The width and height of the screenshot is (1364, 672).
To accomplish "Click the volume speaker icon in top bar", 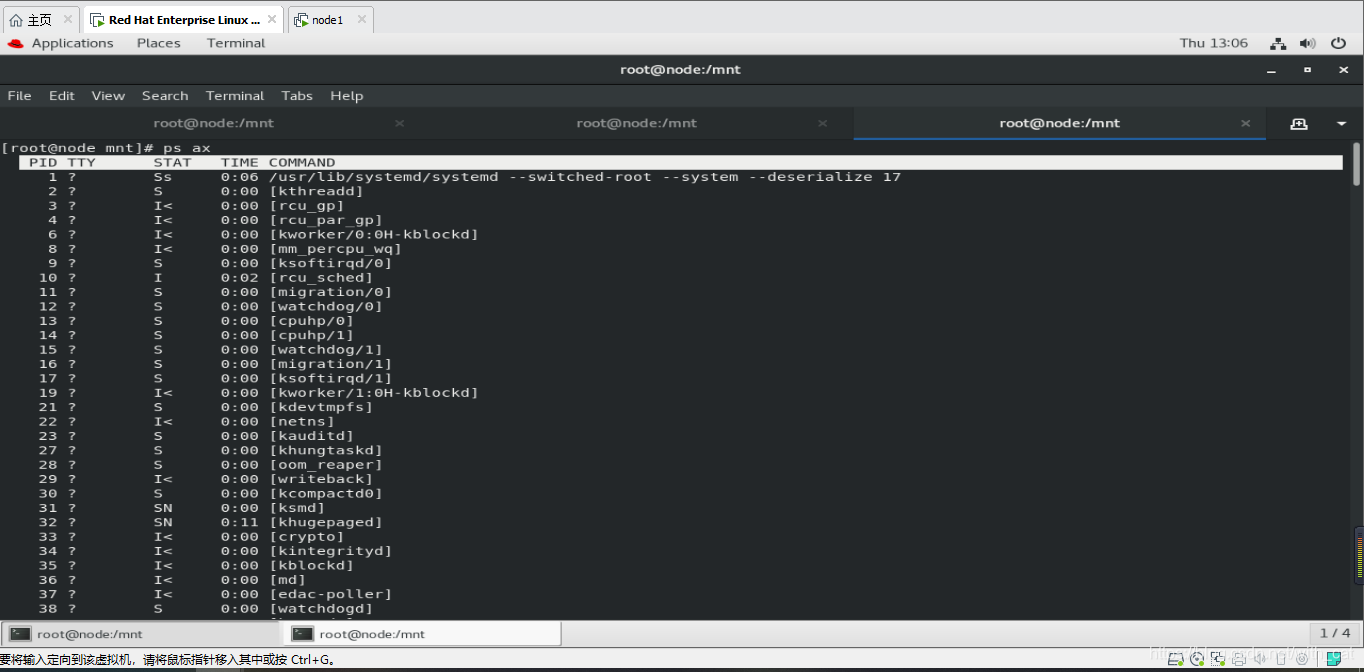I will (x=1307, y=43).
